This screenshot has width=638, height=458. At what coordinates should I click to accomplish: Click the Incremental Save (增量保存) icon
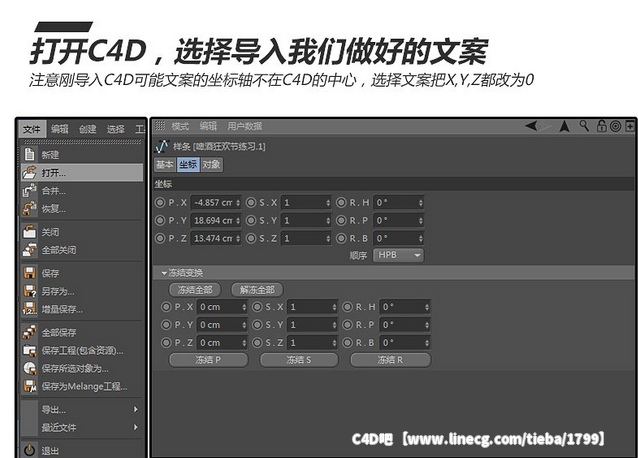coord(29,308)
